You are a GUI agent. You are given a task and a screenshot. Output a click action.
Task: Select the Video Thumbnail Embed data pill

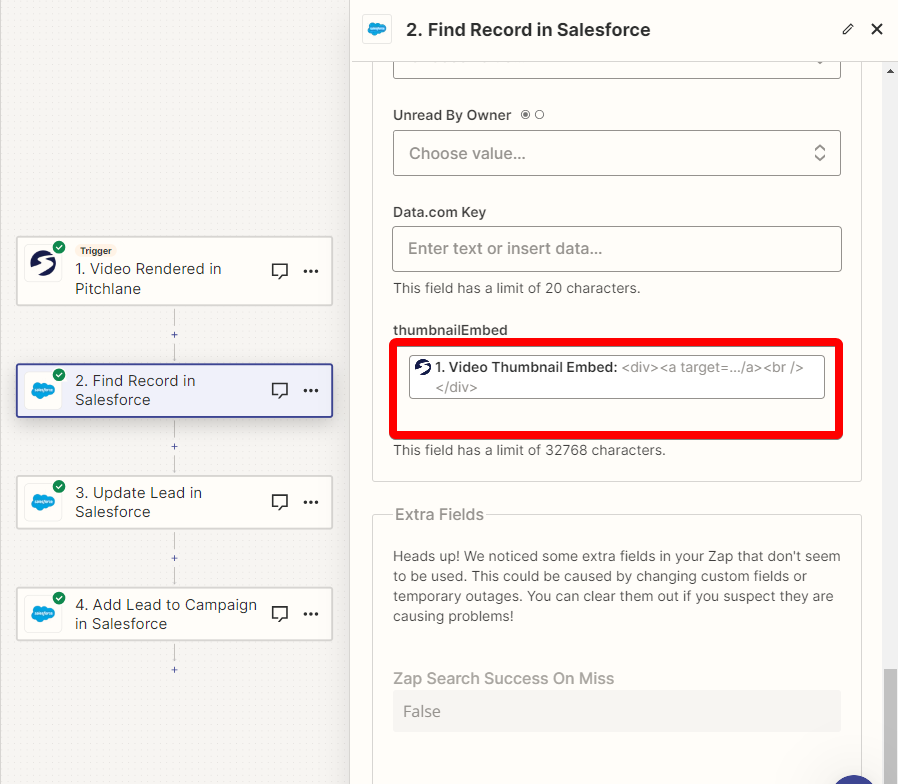617,377
